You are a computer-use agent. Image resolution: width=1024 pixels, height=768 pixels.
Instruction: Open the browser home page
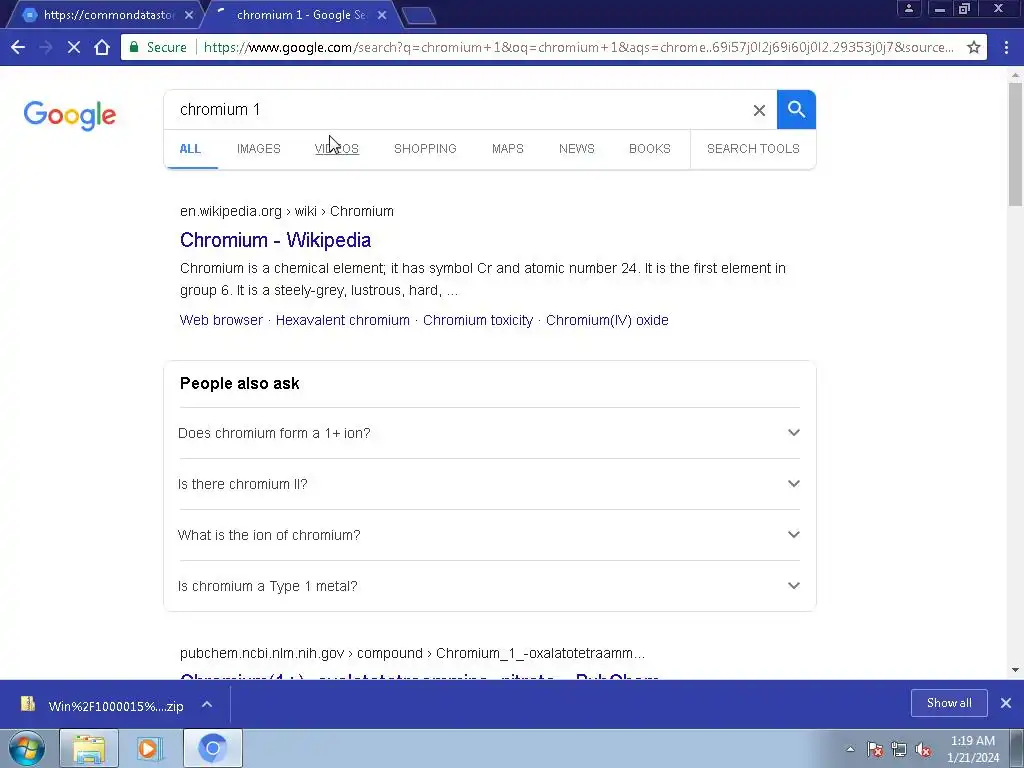coord(102,47)
